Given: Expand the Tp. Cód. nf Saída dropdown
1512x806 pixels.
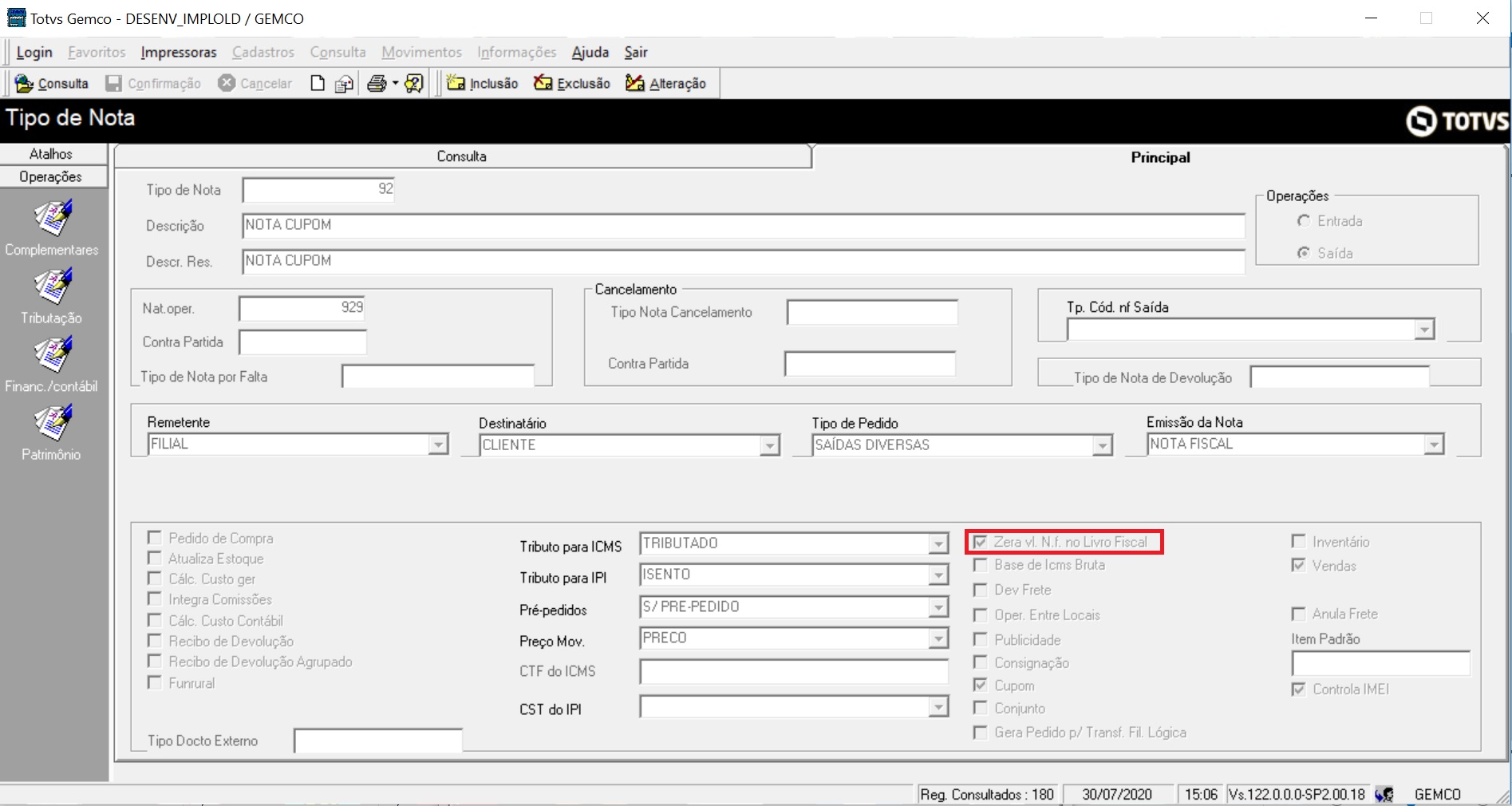Looking at the screenshot, I should point(1424,330).
